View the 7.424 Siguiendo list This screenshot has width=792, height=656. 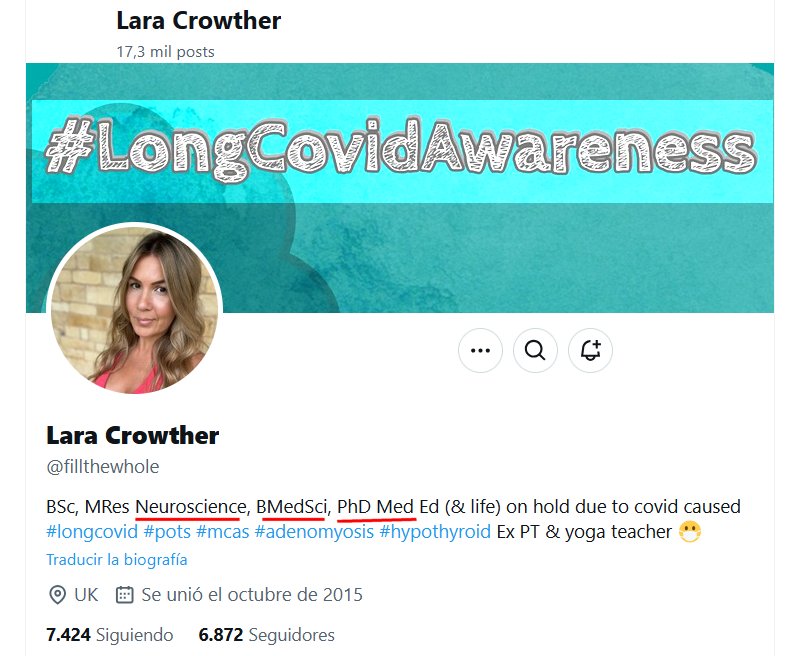110,635
